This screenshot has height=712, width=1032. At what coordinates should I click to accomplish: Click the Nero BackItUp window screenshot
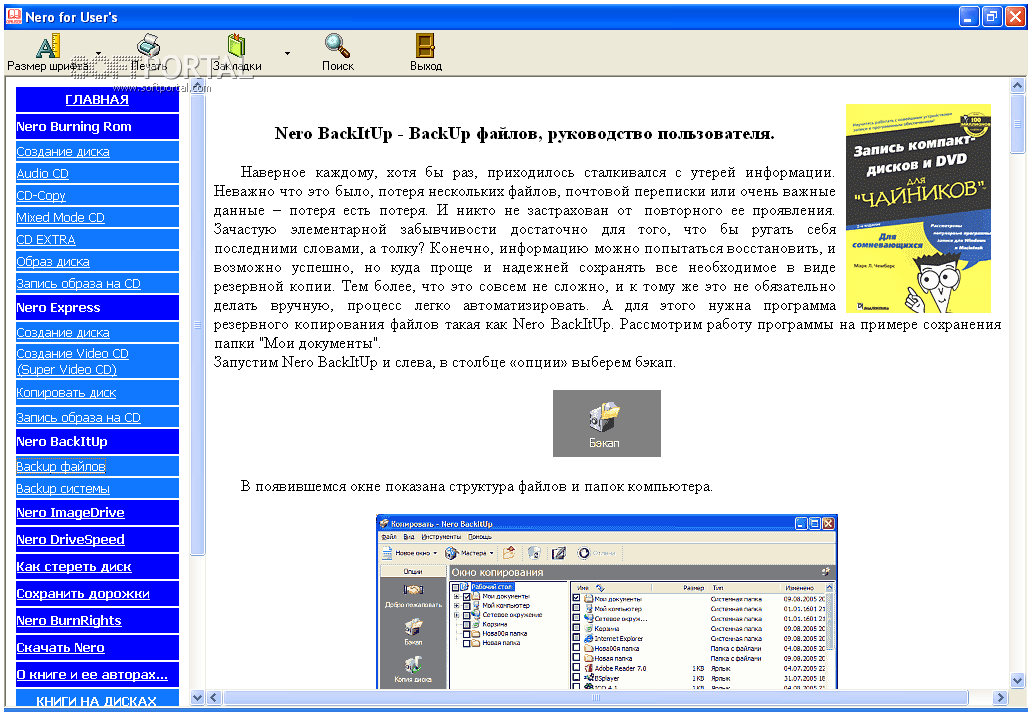(607, 601)
